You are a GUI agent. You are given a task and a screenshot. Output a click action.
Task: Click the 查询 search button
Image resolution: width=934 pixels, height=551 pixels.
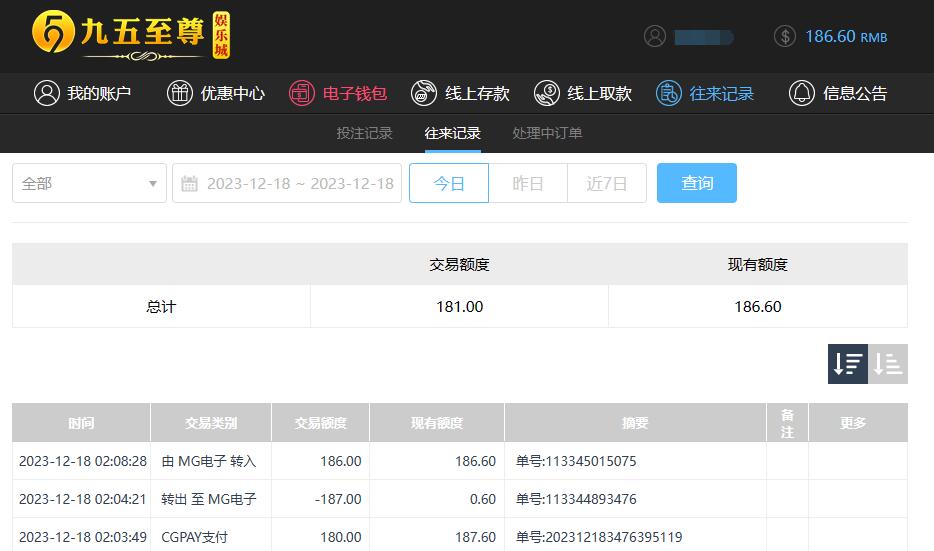pyautogui.click(x=697, y=183)
